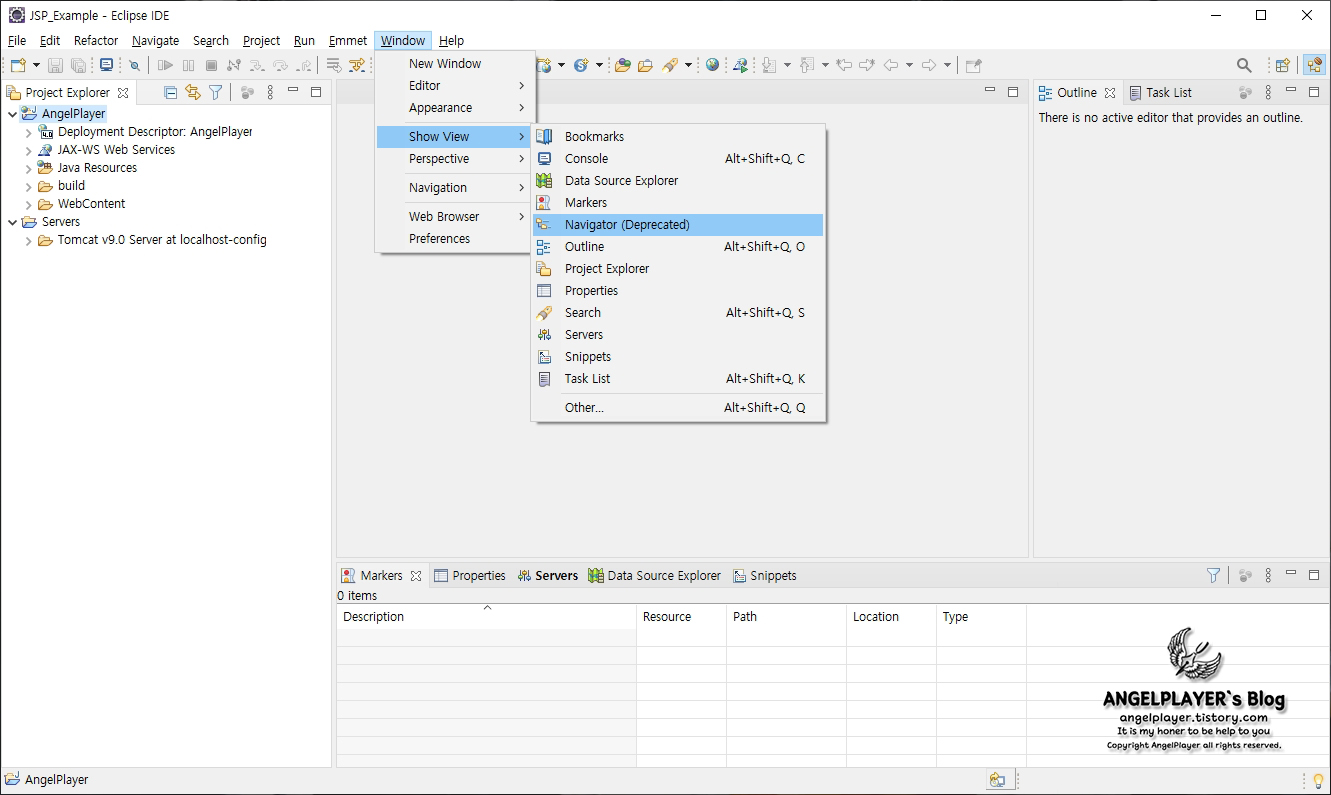
Task: Select Other... in Show View submenu
Action: [x=678, y=407]
